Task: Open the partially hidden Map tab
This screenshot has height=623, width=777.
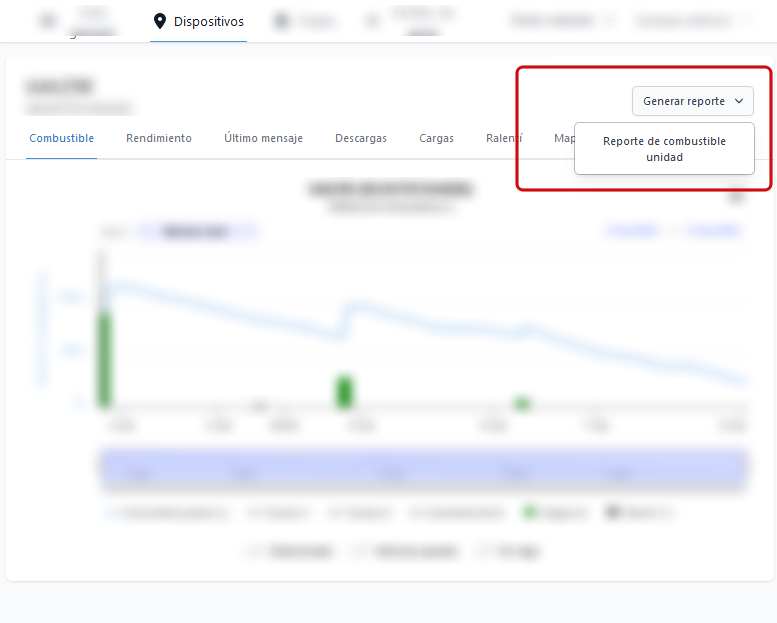Action: coord(564,139)
